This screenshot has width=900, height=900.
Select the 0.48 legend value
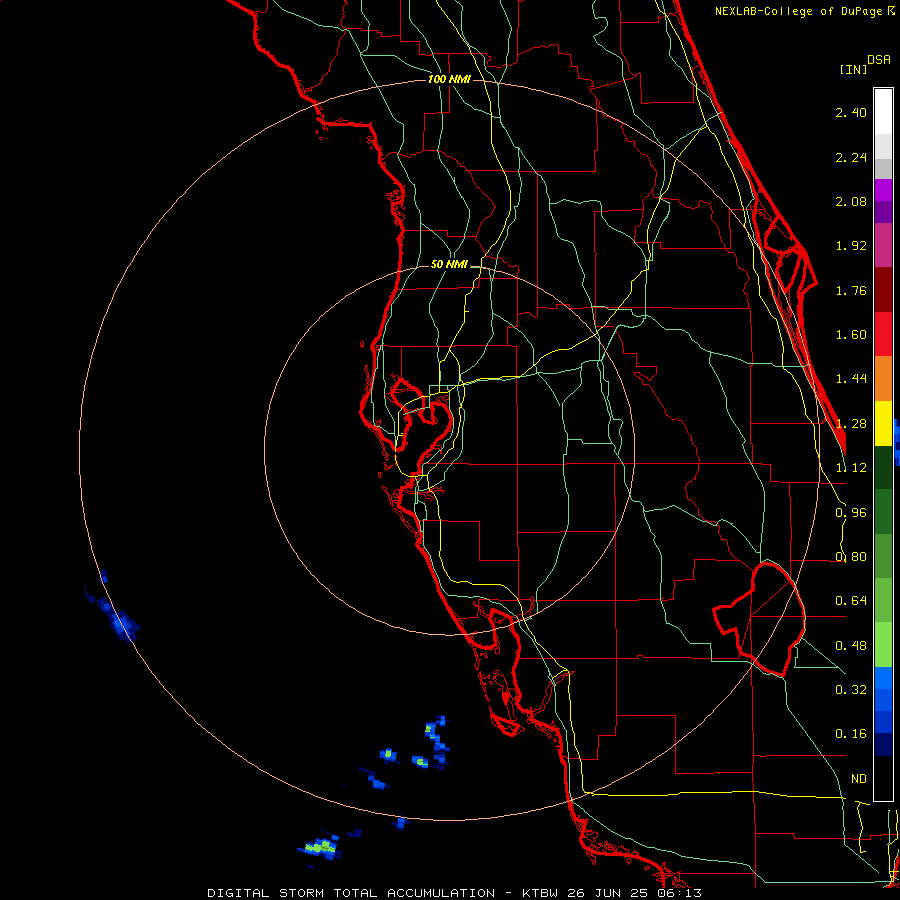(x=851, y=646)
